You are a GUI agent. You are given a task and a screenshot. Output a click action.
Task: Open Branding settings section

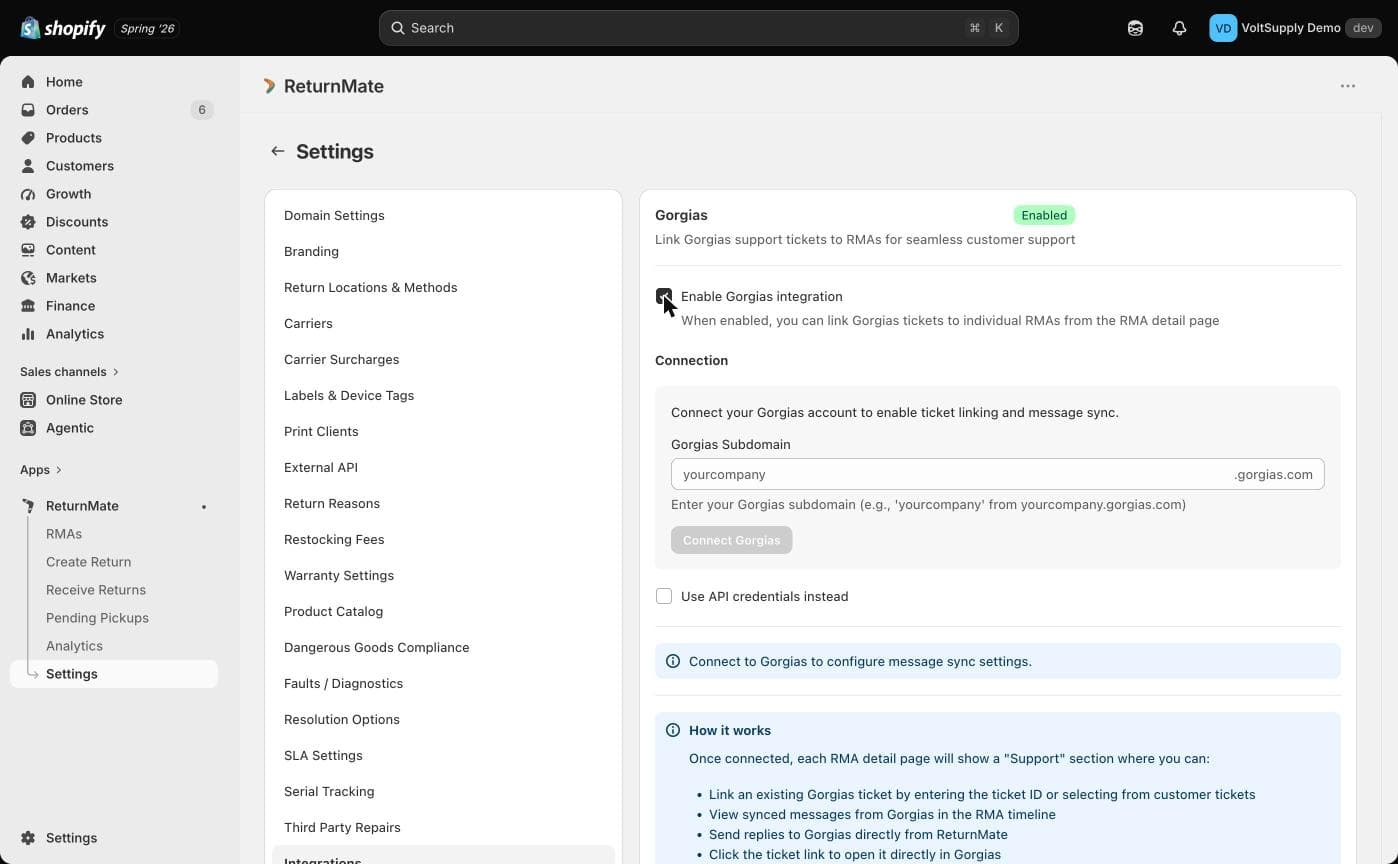point(311,251)
